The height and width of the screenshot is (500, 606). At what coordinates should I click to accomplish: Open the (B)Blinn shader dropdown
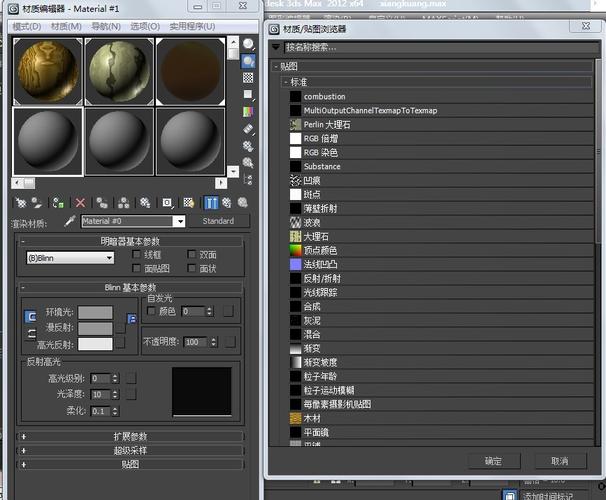click(70, 257)
